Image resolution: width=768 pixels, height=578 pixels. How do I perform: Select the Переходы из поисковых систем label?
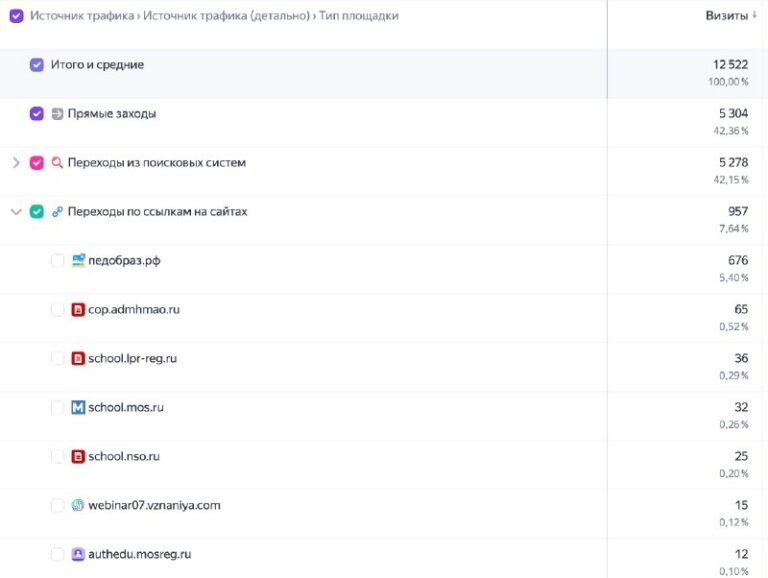(157, 163)
